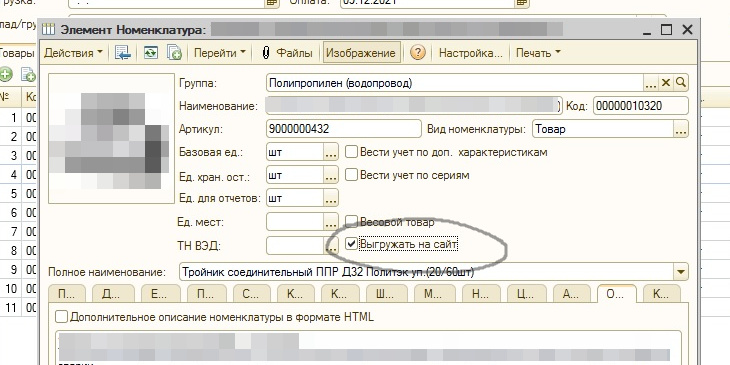Click magnifier icon in Группа field

point(681,83)
